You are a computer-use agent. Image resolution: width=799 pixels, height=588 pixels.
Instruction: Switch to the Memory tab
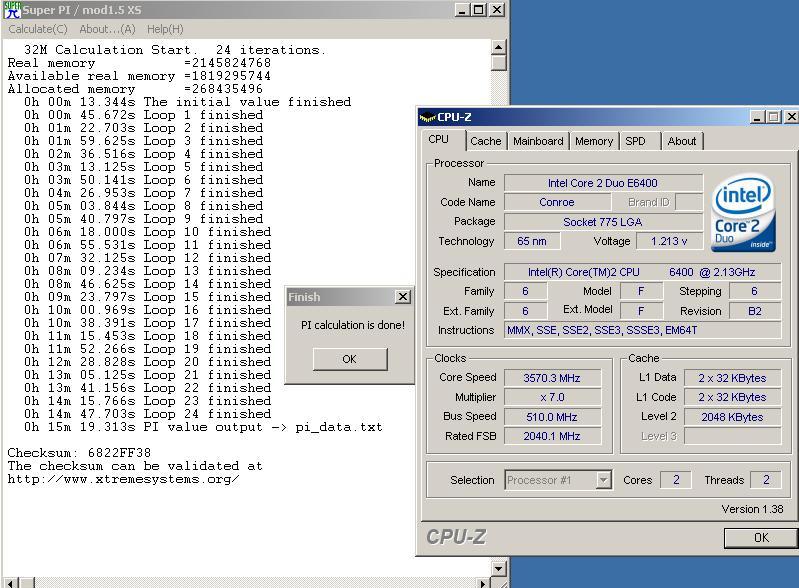point(594,141)
